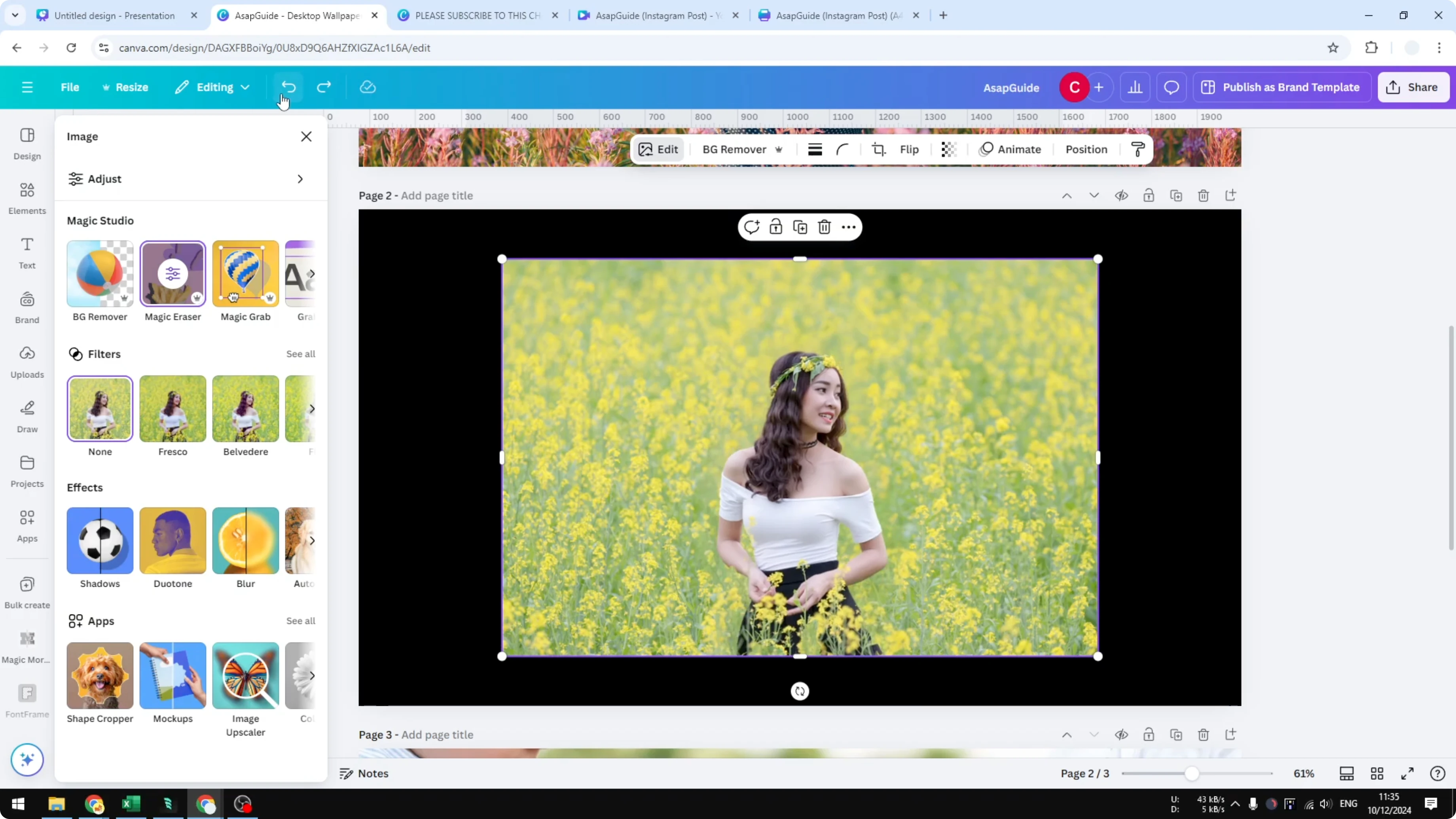Image resolution: width=1456 pixels, height=819 pixels.
Task: Apply the Fresco filter thumbnail
Action: 173,408
